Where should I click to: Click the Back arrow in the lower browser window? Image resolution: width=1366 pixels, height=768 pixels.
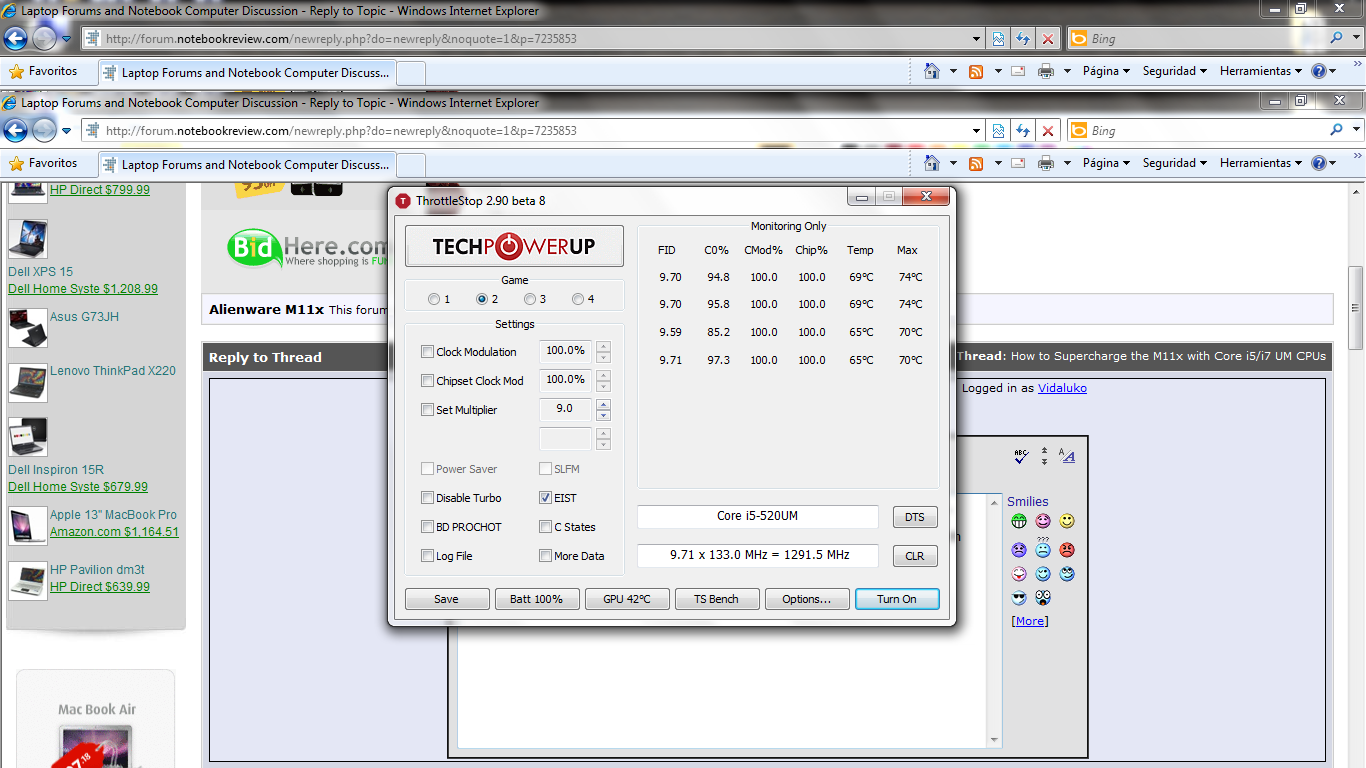click(15, 130)
